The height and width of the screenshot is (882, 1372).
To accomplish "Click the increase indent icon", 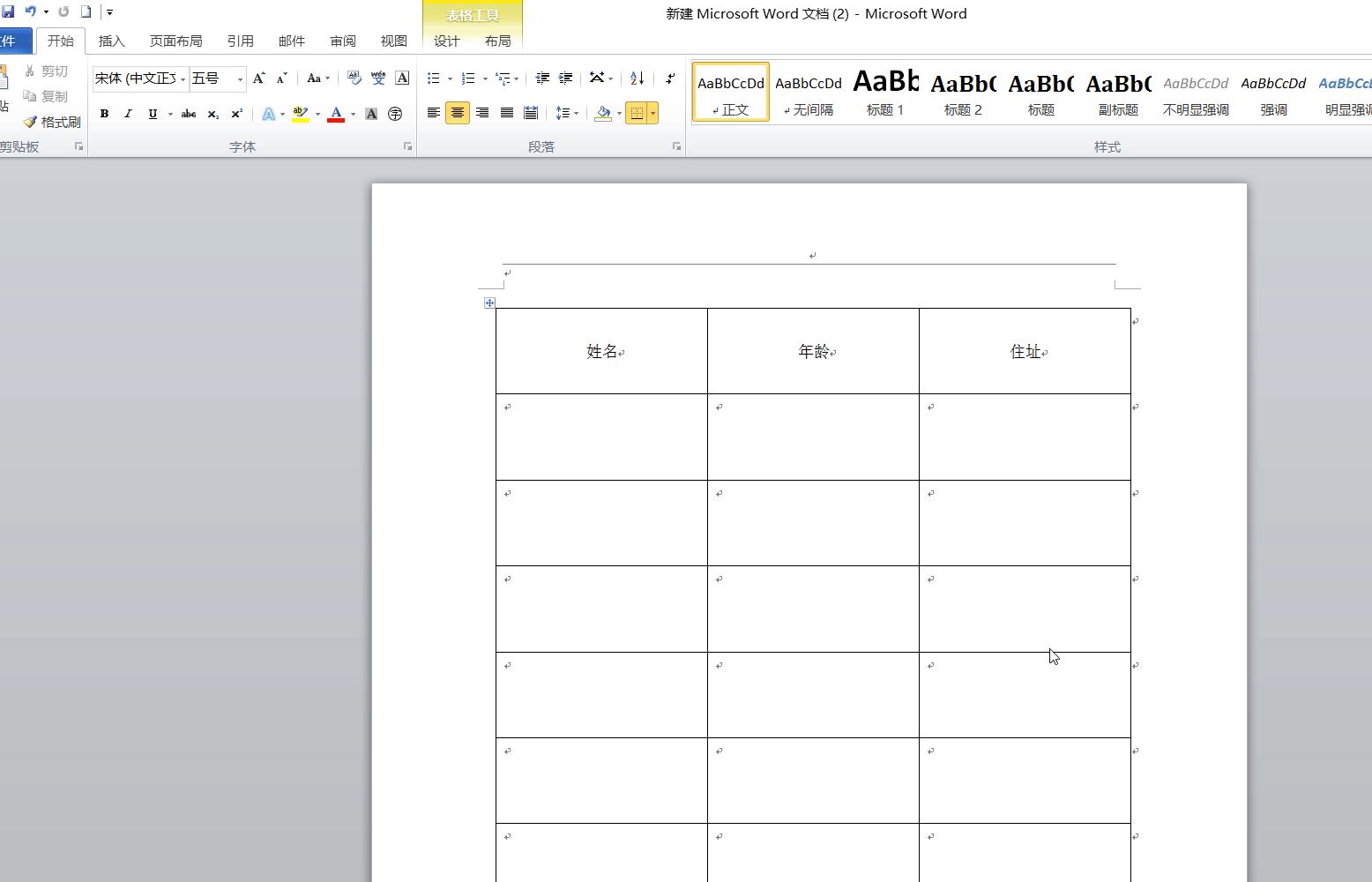I will pos(566,78).
